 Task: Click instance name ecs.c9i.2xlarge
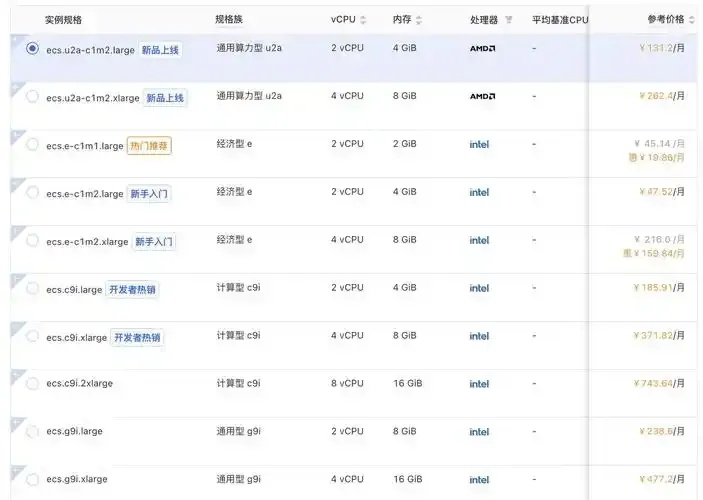[x=79, y=383]
